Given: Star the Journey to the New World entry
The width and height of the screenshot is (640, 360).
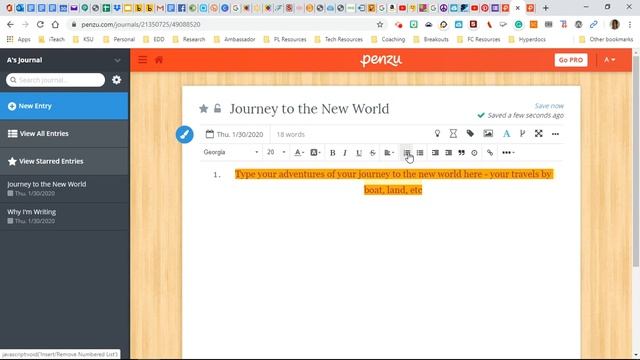Looking at the screenshot, I should [x=203, y=109].
